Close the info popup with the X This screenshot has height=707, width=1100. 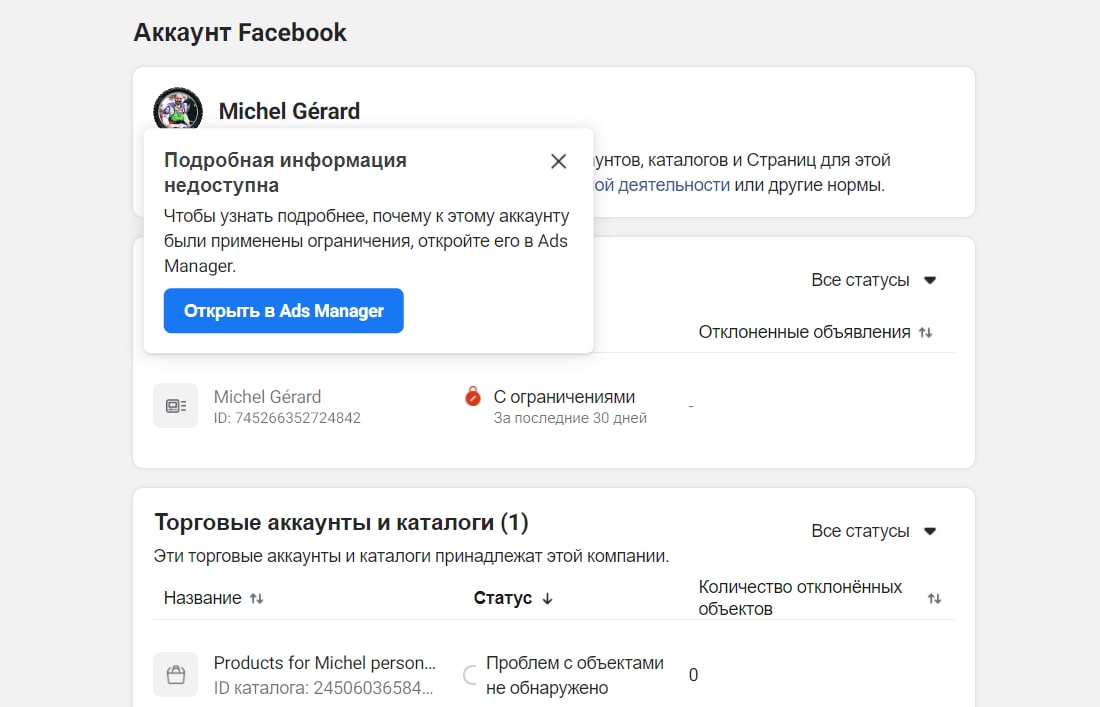coord(558,161)
